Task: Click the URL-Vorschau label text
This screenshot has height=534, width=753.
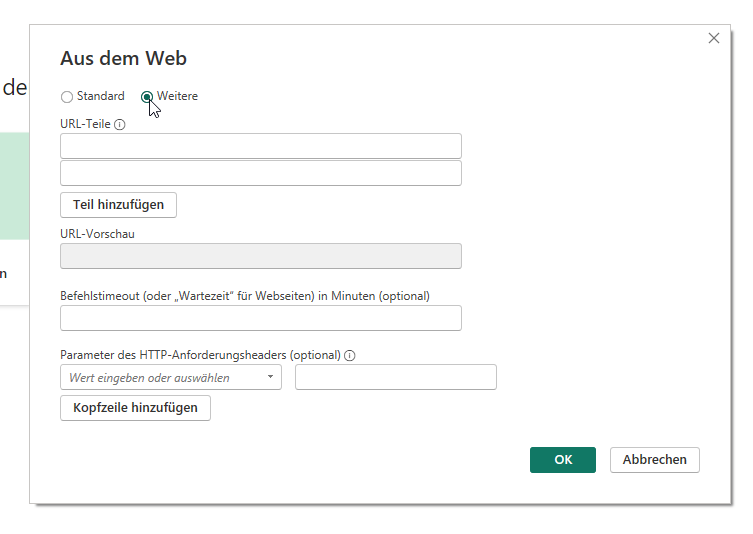Action: point(97,234)
